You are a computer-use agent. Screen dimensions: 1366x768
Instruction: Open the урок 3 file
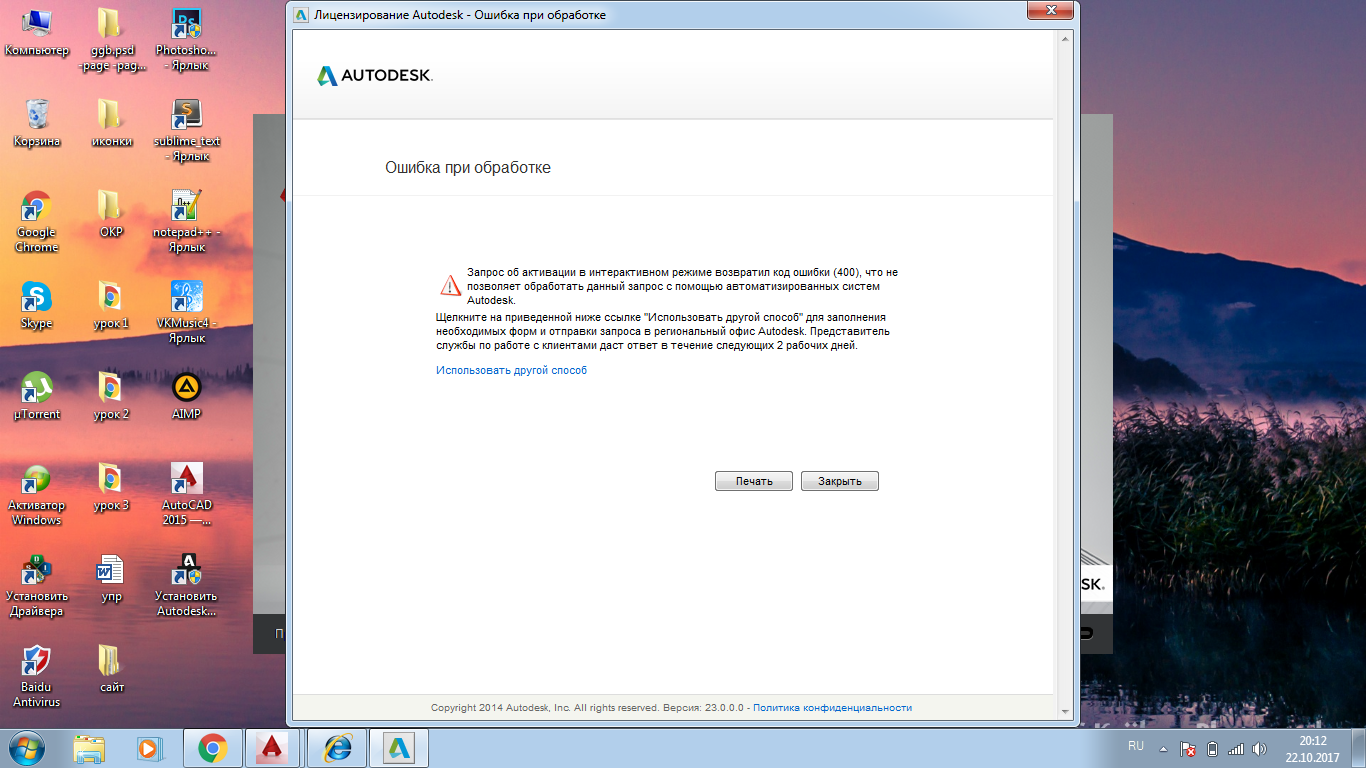(111, 487)
